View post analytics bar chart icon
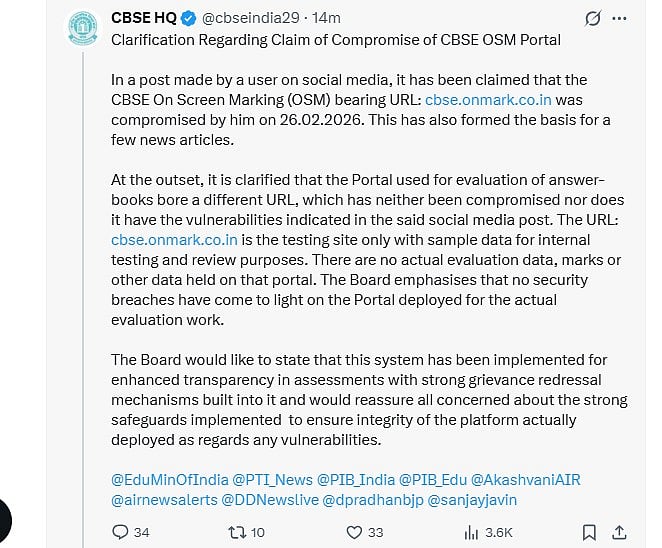Screen dimensions: 662x548 pyautogui.click(x=471, y=533)
